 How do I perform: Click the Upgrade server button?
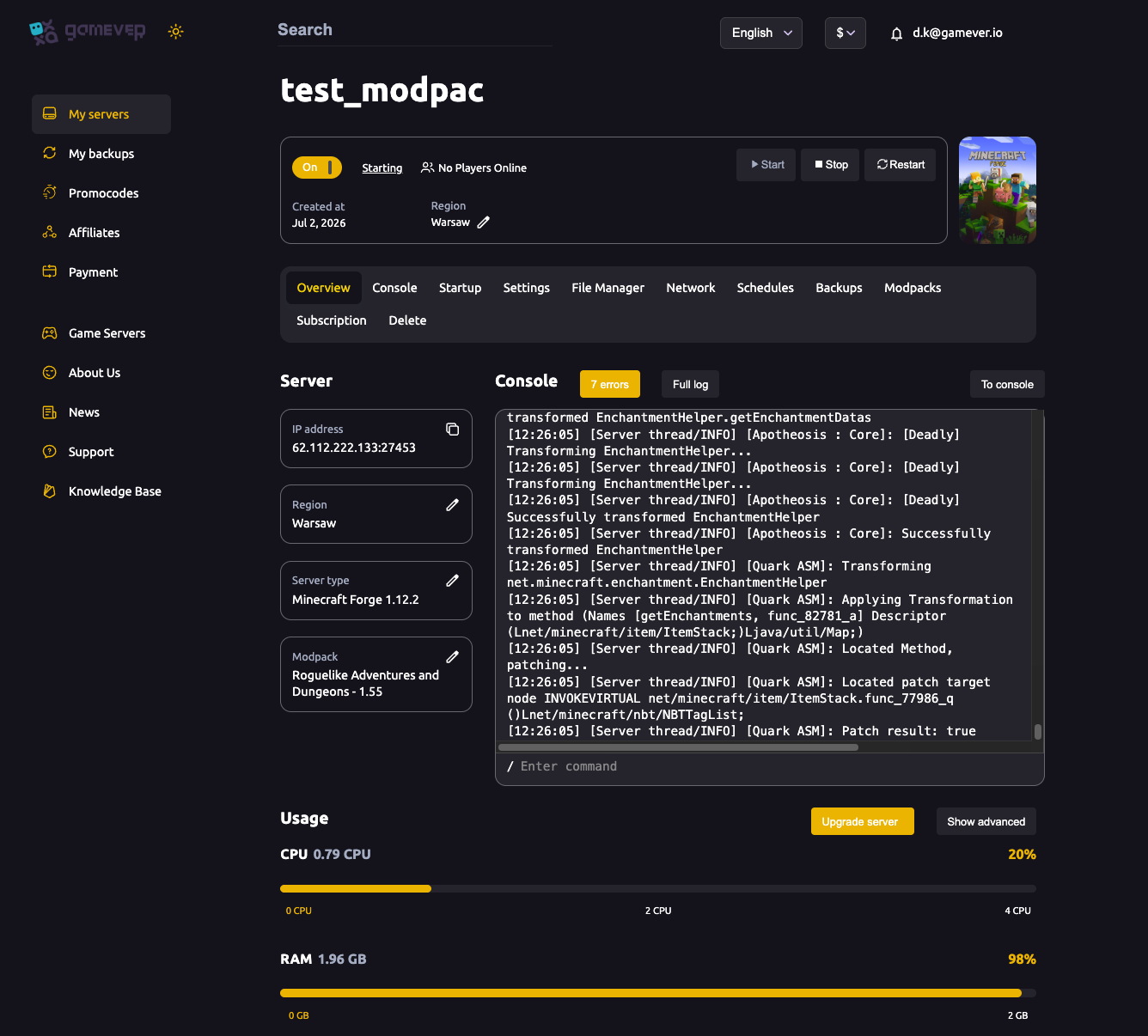tap(863, 821)
